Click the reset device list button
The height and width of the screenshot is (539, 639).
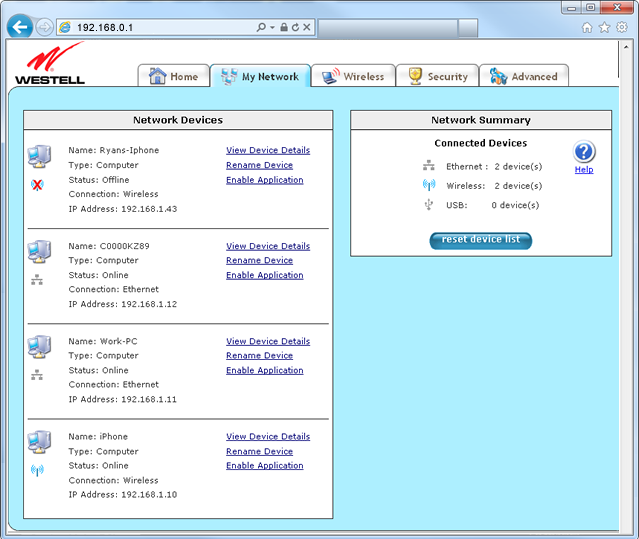click(481, 240)
